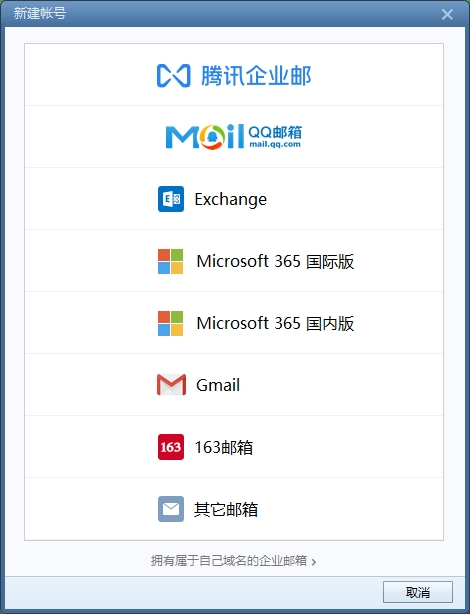Close the 新建帐号 dialog window
This screenshot has width=470, height=614.
click(x=447, y=14)
